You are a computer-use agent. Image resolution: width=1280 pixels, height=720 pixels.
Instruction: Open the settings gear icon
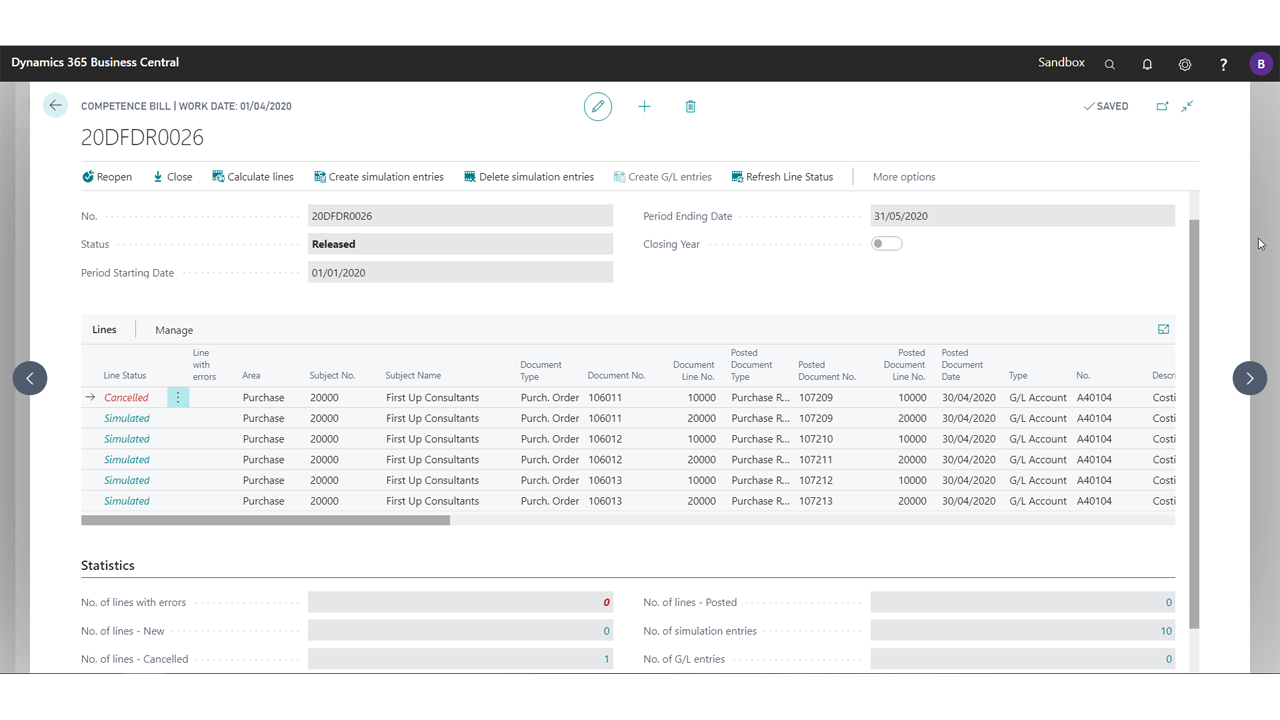click(1185, 64)
